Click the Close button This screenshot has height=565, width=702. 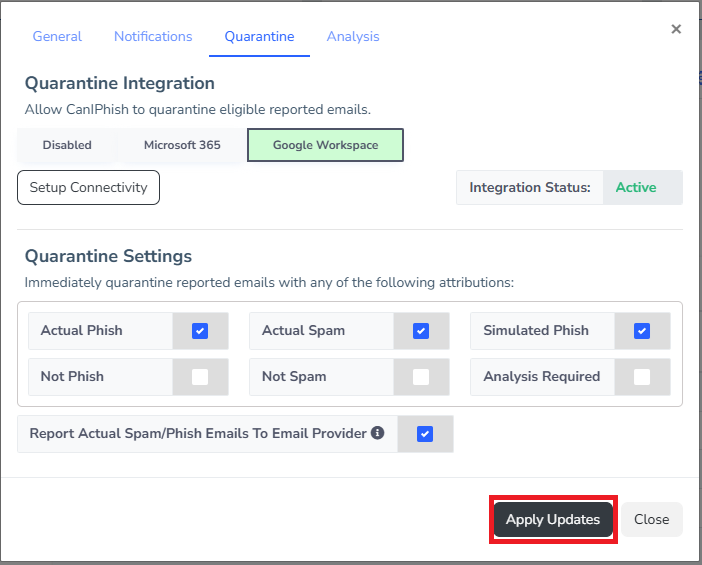[651, 520]
